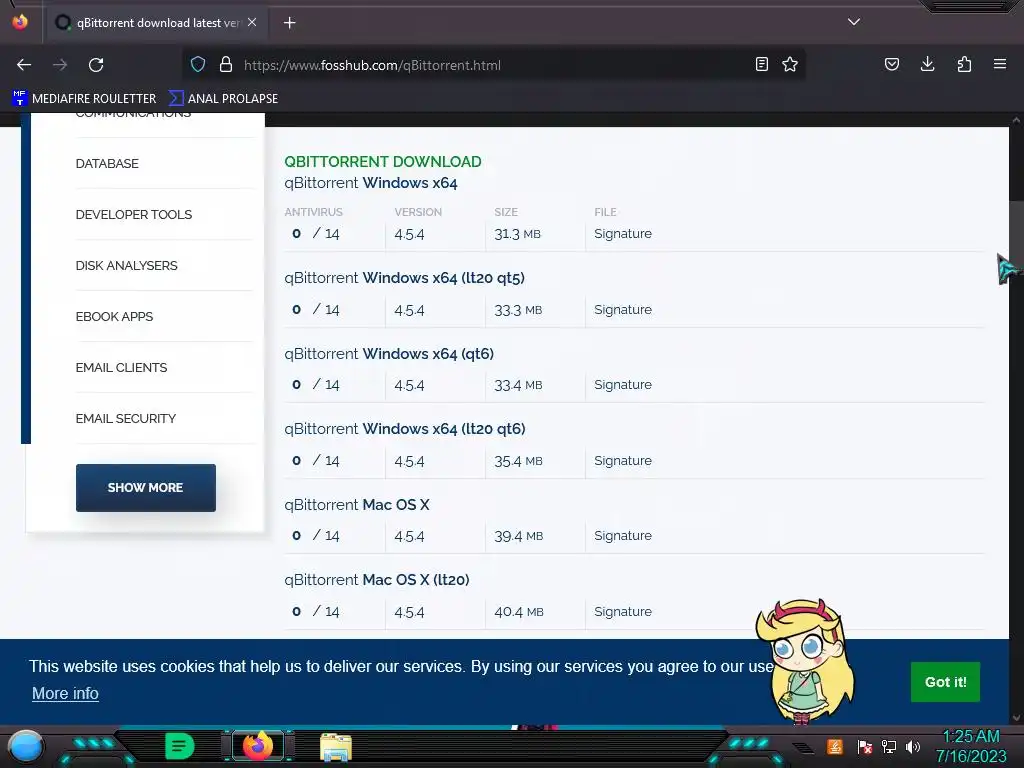Close the qBittorrent download tab
This screenshot has width=1024, height=768.
(252, 22)
